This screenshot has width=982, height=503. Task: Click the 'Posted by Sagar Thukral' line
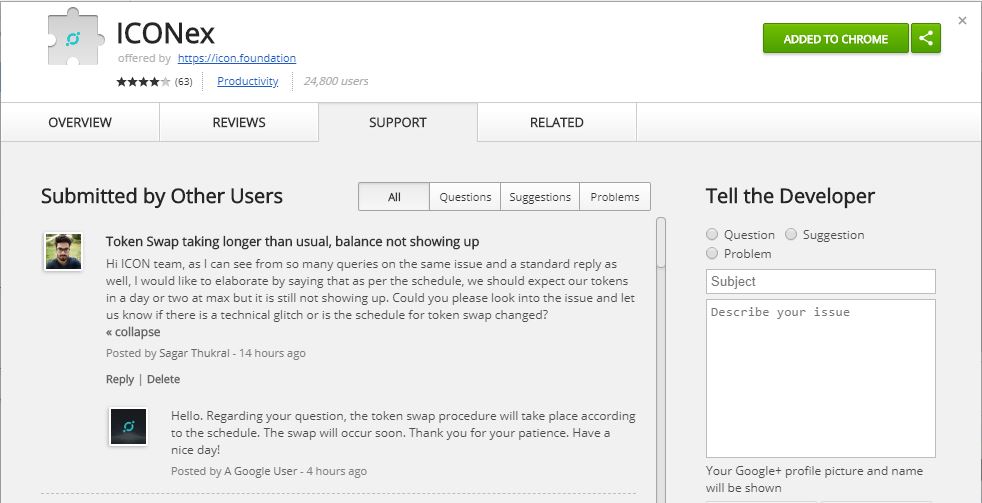tap(205, 353)
